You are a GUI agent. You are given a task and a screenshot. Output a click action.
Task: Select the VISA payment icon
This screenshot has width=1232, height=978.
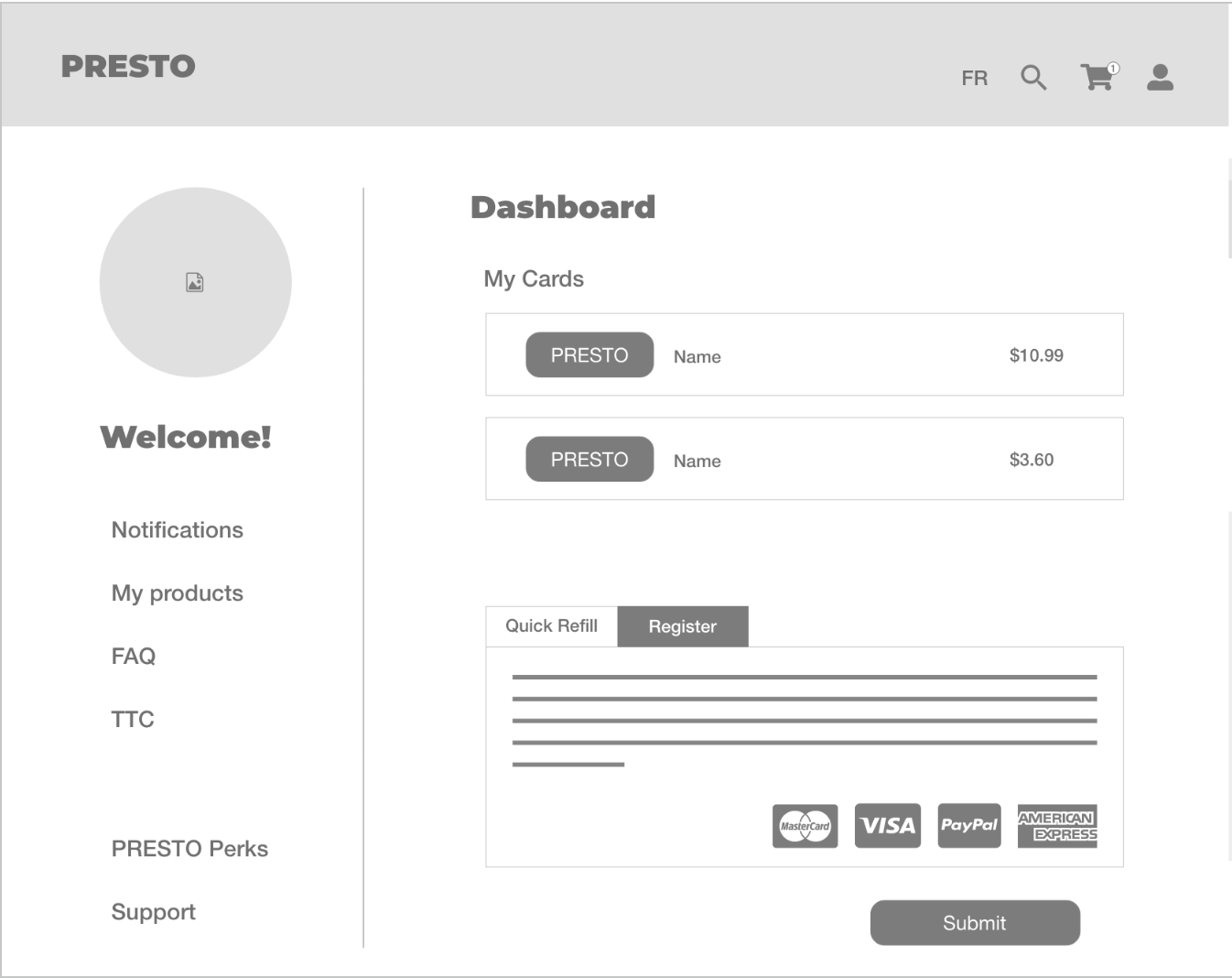click(888, 826)
